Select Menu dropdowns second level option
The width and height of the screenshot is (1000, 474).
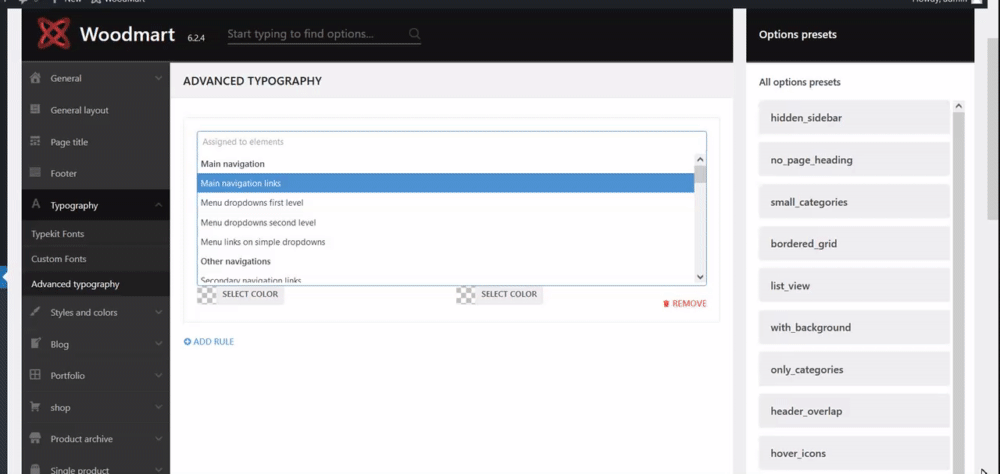coord(445,223)
